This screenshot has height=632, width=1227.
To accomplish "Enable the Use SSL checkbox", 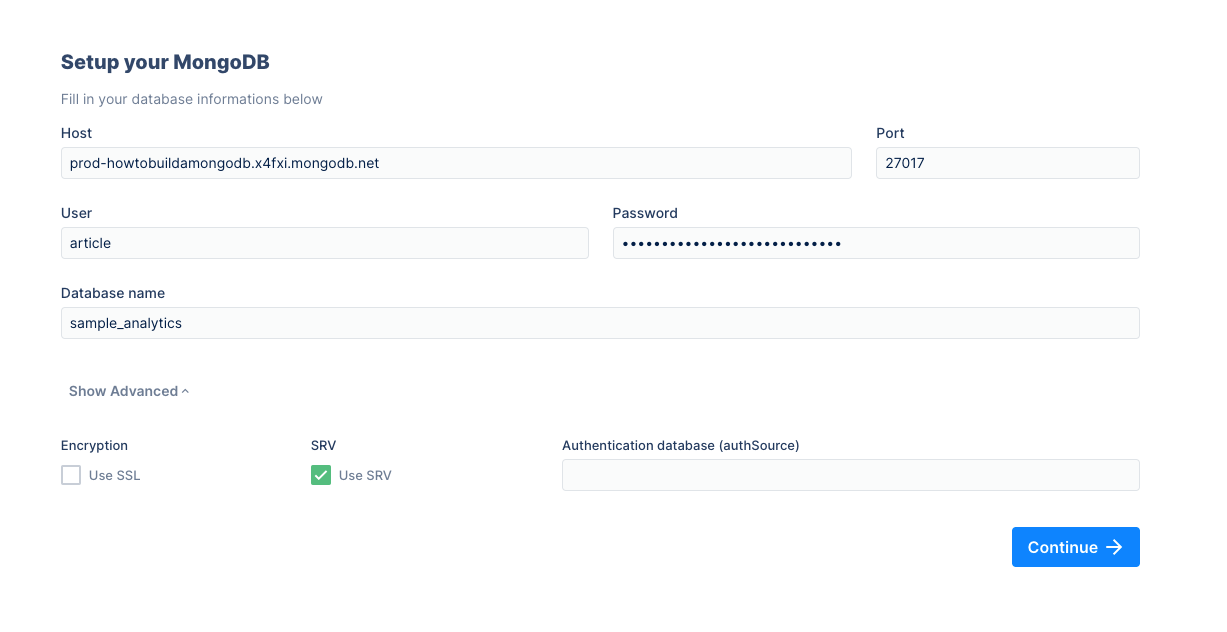I will point(71,475).
